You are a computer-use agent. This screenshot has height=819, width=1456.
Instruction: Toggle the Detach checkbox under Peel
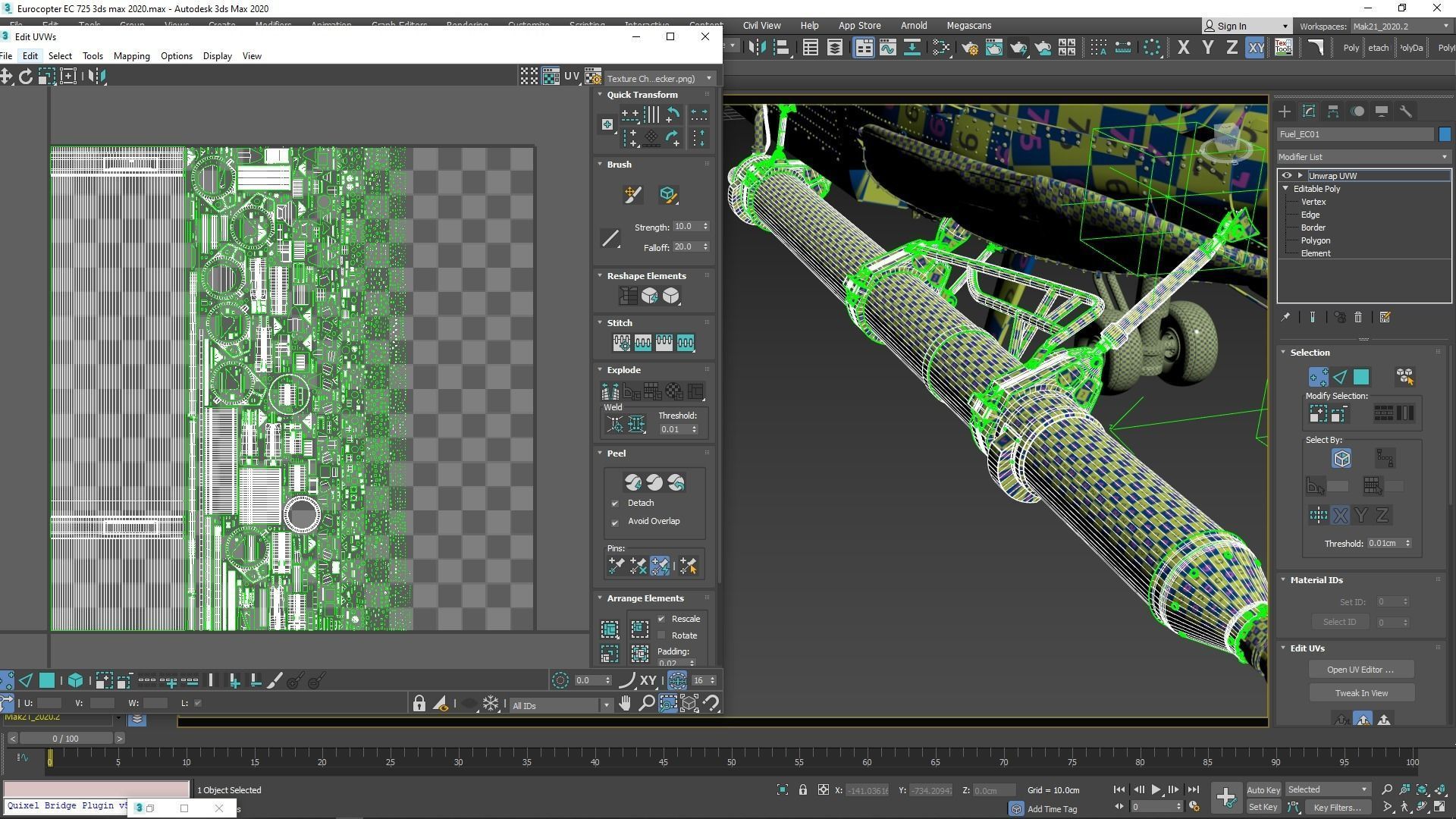point(615,504)
